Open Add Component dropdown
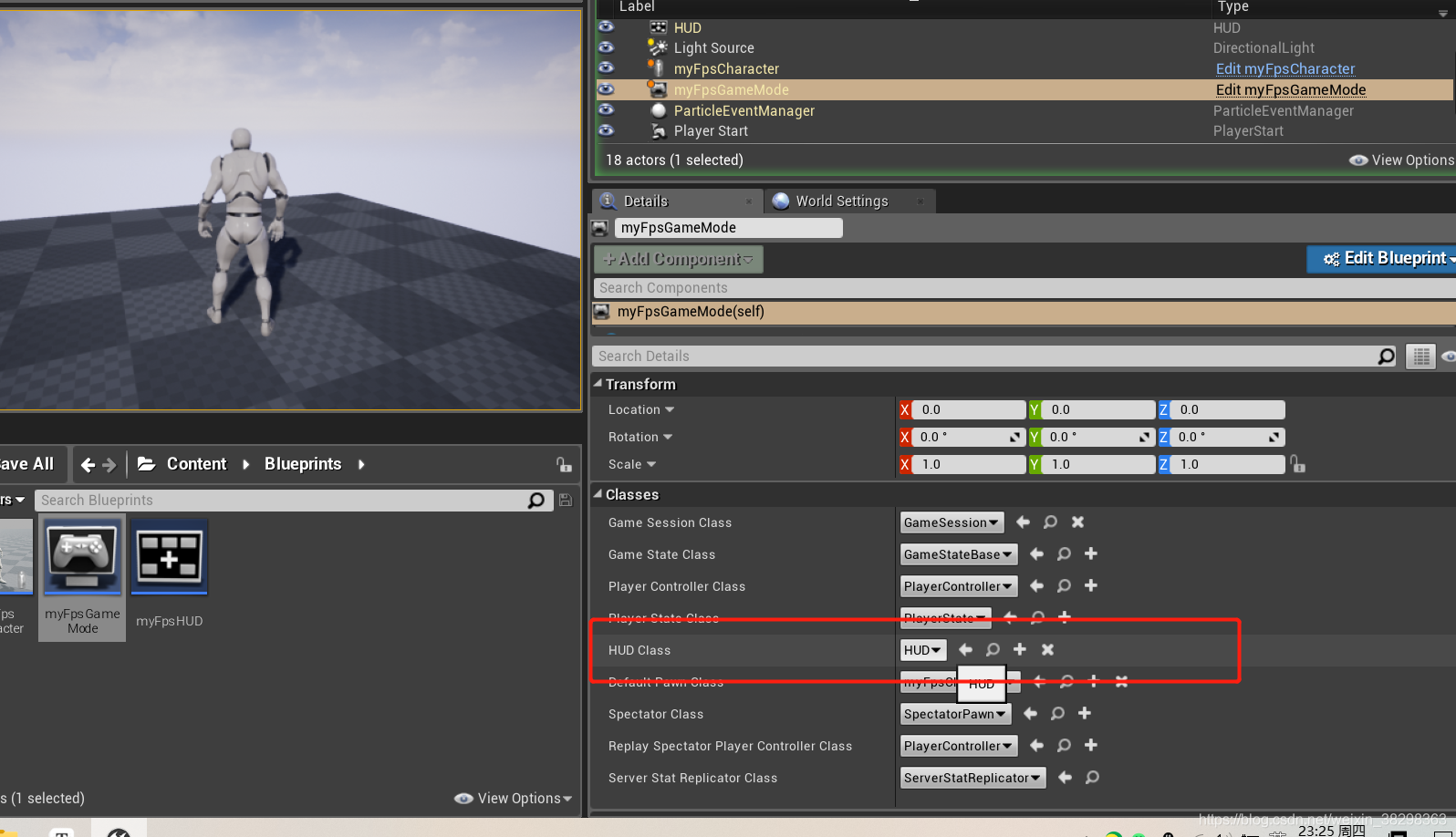This screenshot has width=1456, height=837. [678, 259]
